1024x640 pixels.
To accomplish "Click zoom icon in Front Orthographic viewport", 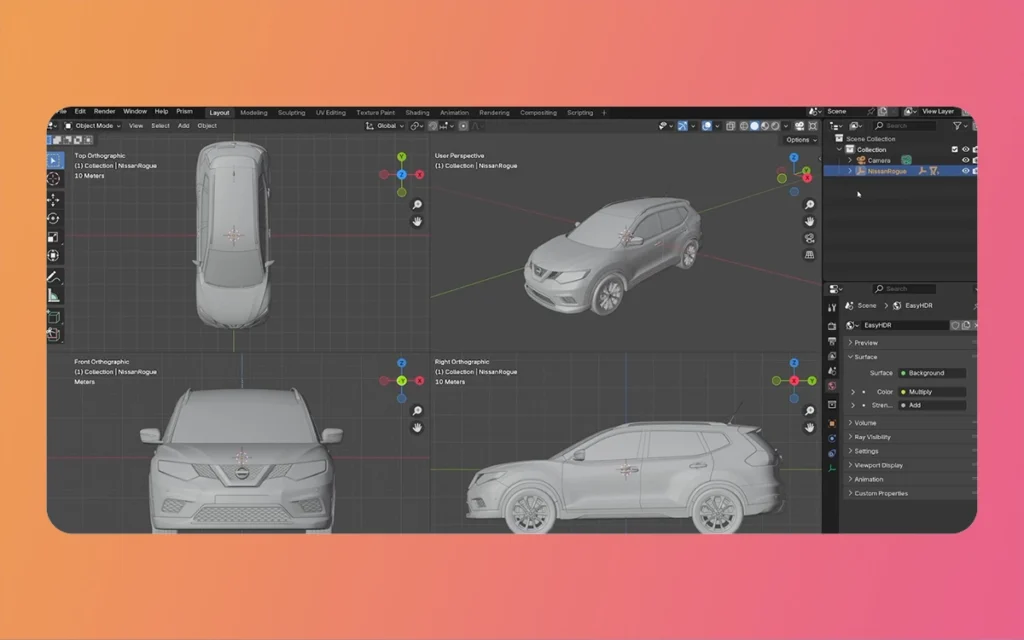I will (417, 411).
